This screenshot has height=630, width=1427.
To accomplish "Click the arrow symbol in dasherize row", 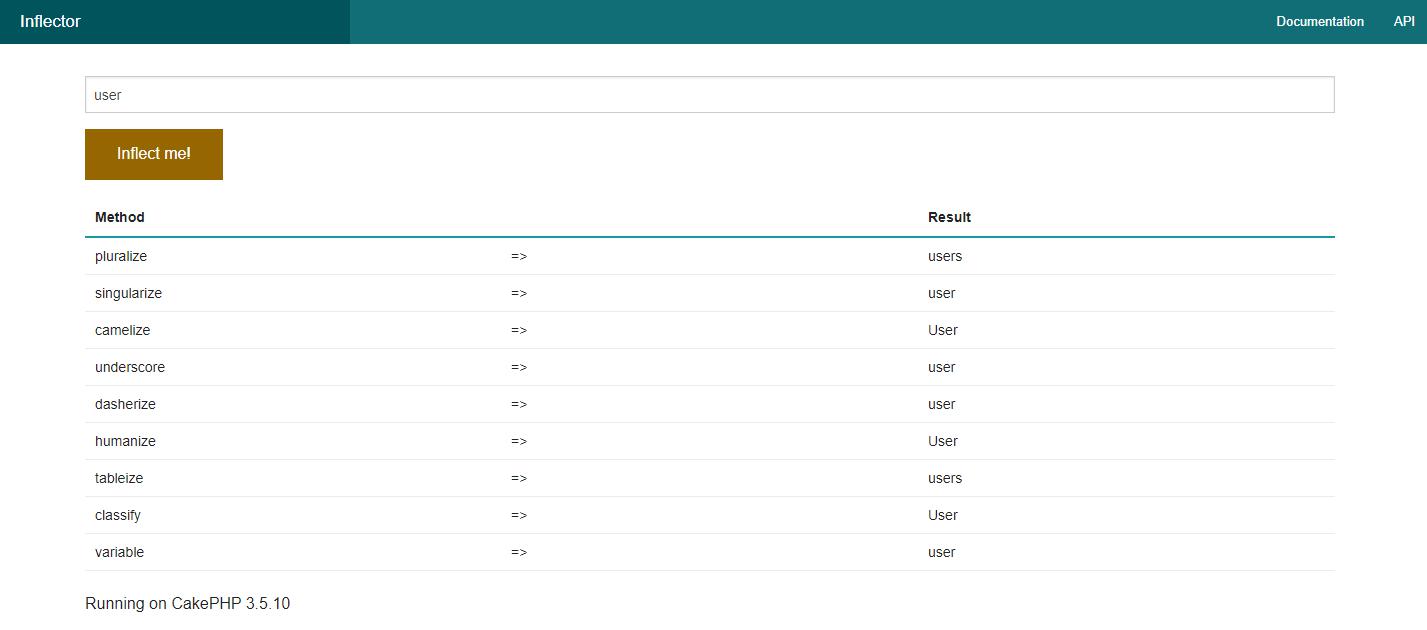I will 518,404.
